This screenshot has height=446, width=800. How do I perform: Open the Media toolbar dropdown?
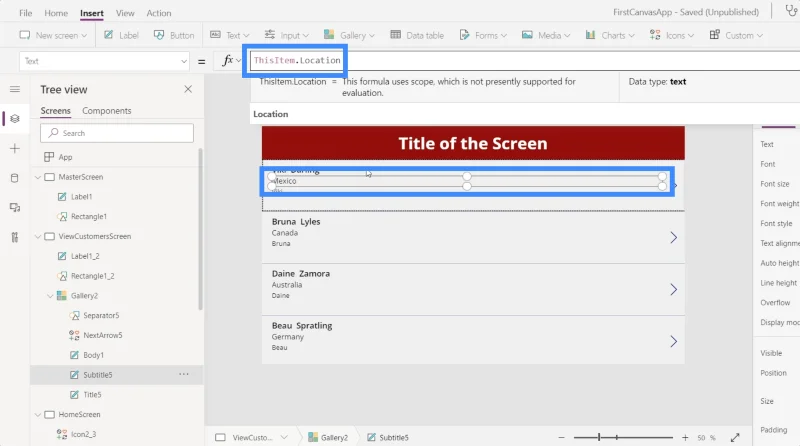click(546, 35)
